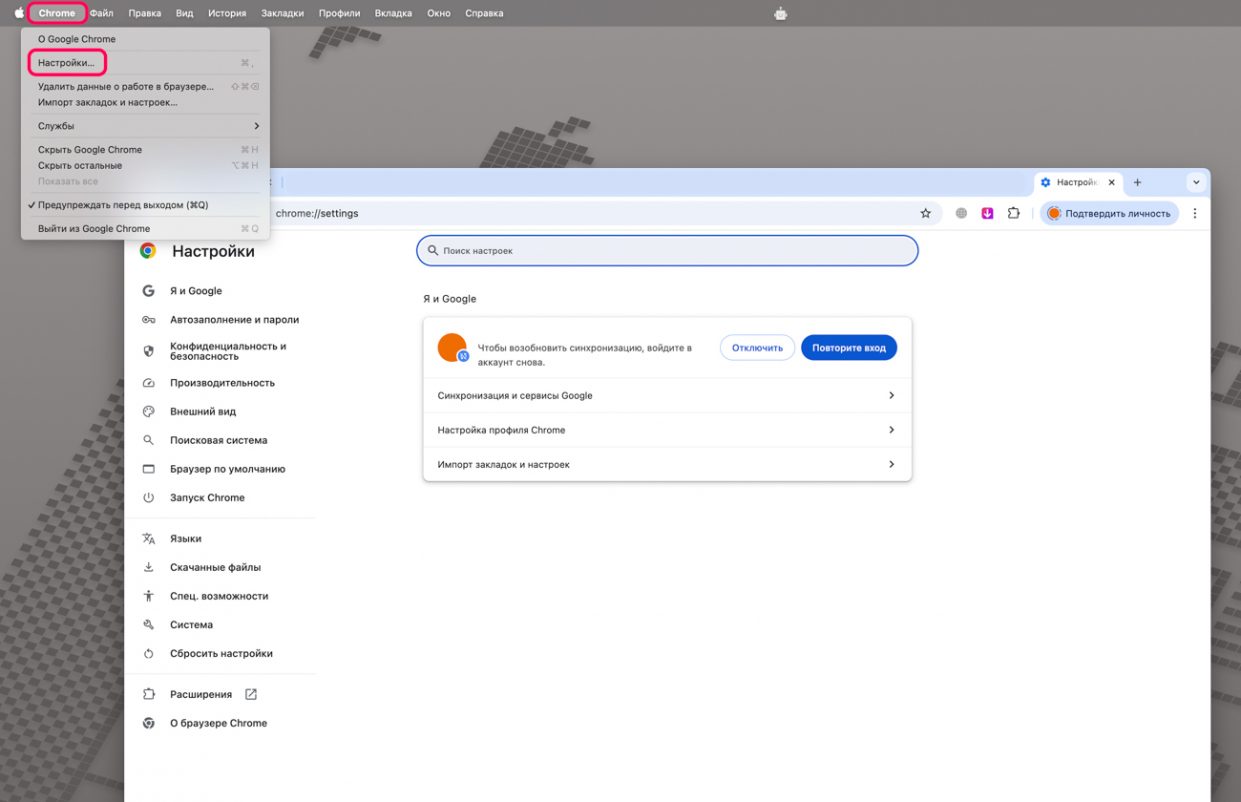1241x802 pixels.
Task: Click the external link icon next to Расширения
Action: (x=251, y=694)
